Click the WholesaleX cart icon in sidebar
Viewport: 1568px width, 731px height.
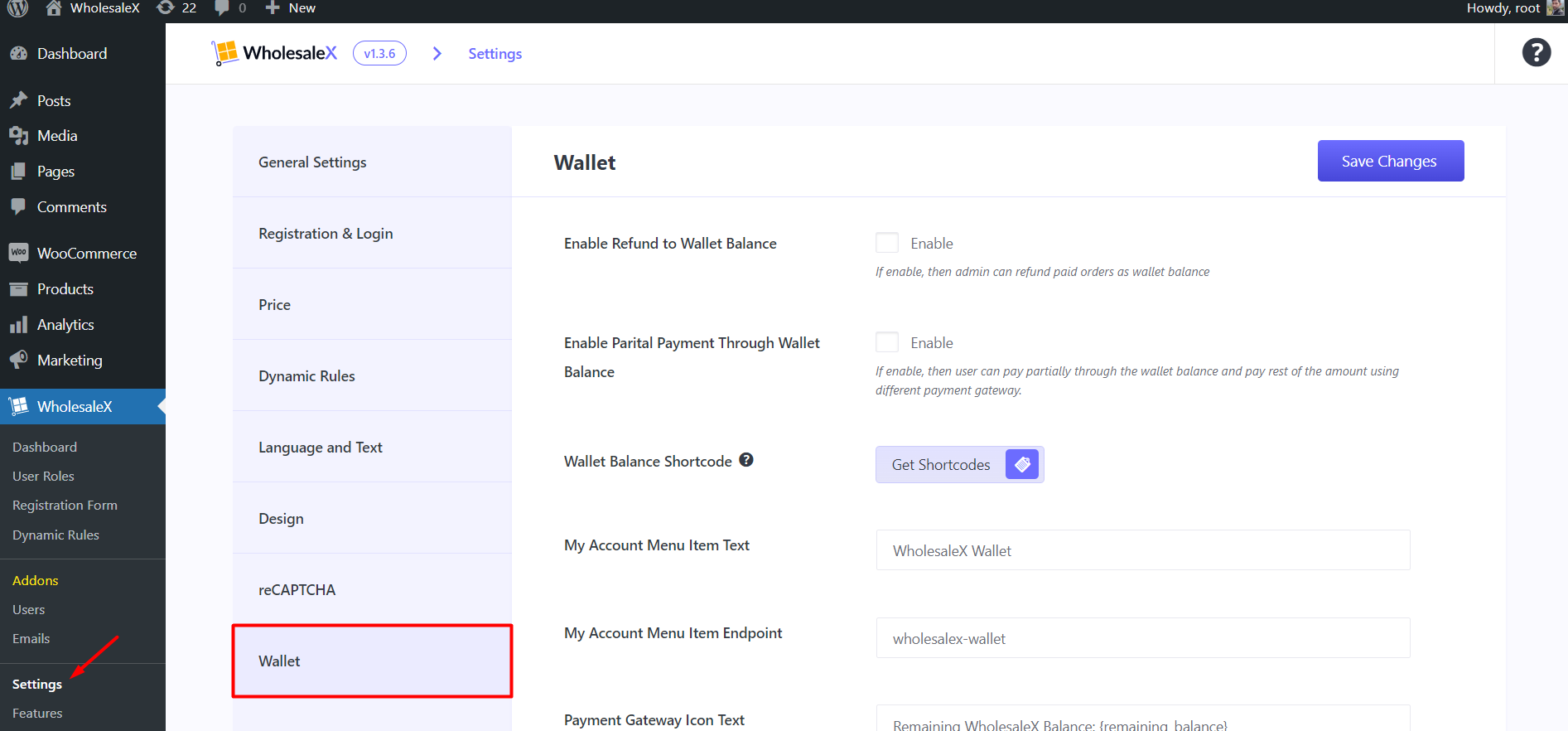pyautogui.click(x=19, y=406)
